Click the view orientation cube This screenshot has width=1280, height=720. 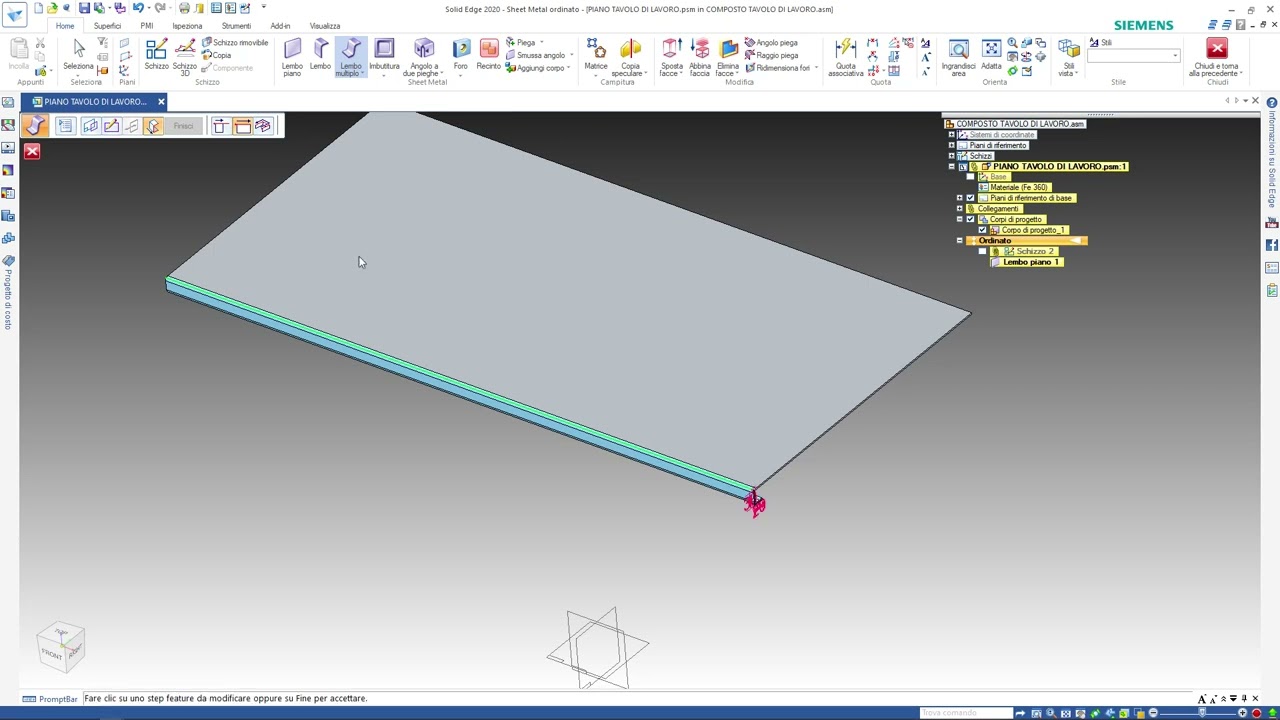point(61,646)
